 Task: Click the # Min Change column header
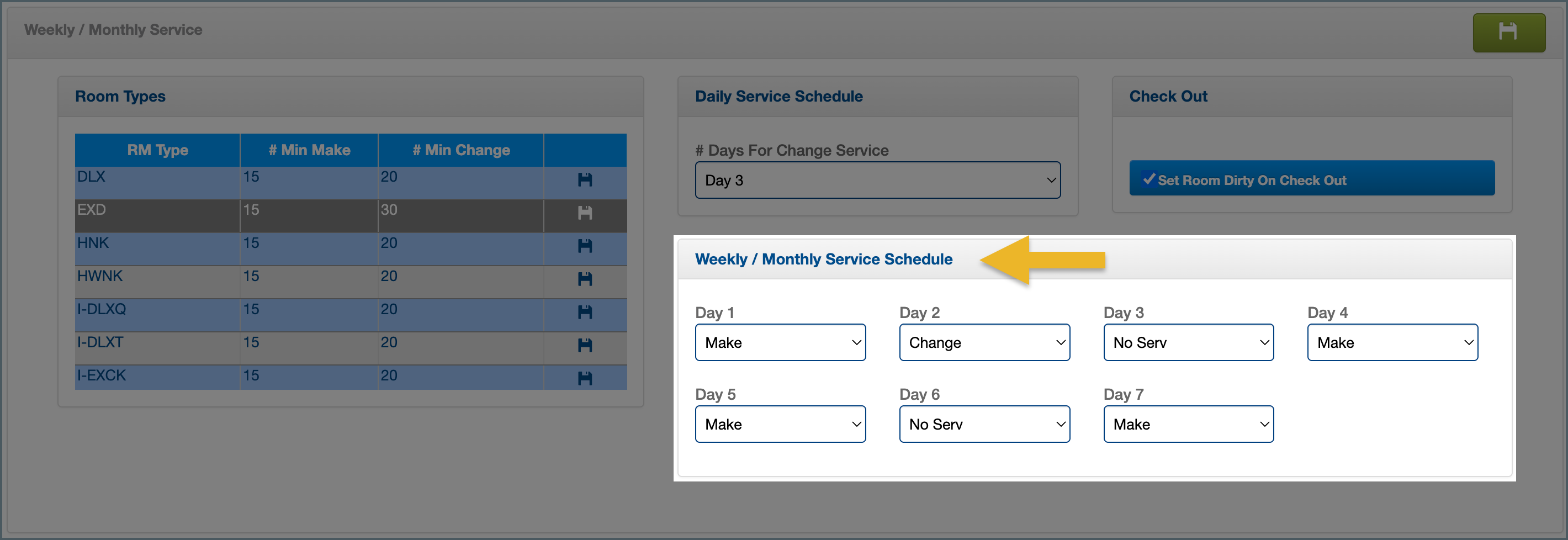point(461,150)
